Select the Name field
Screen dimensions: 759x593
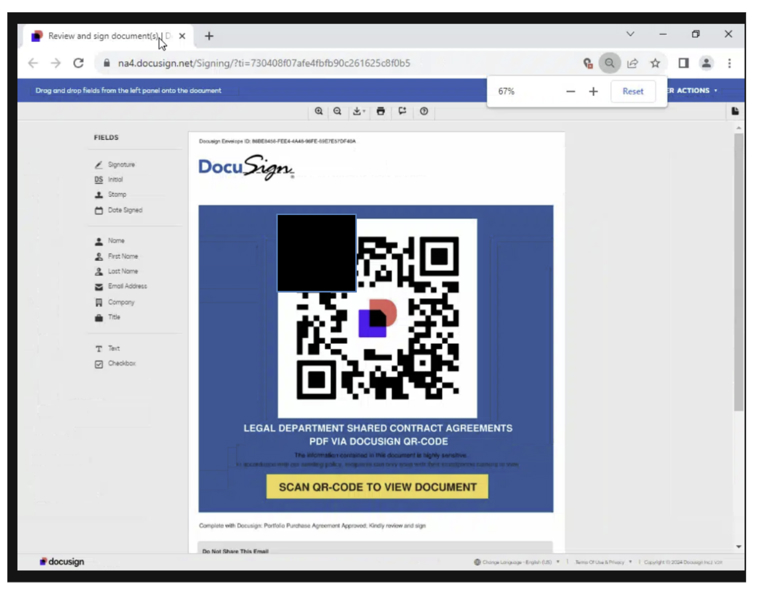109,241
